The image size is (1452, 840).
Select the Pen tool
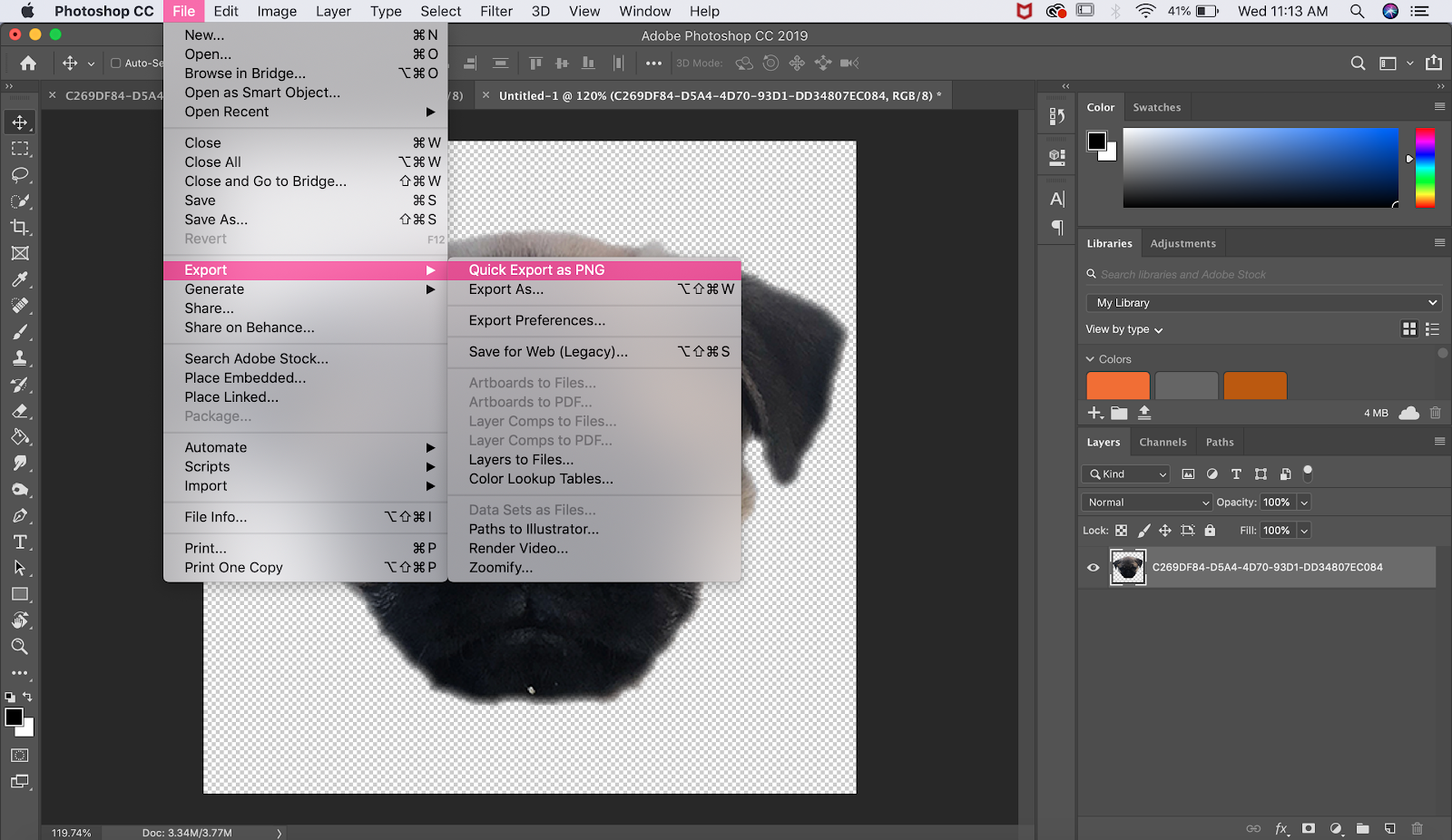(x=20, y=516)
